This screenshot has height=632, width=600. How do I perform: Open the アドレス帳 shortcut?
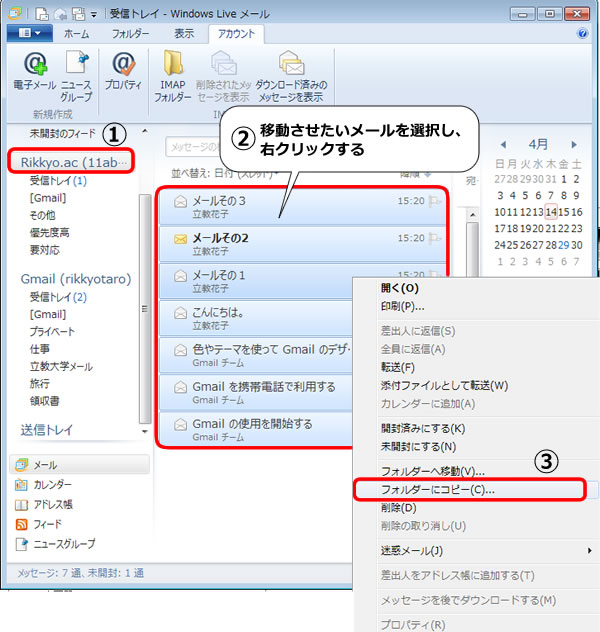pos(44,504)
